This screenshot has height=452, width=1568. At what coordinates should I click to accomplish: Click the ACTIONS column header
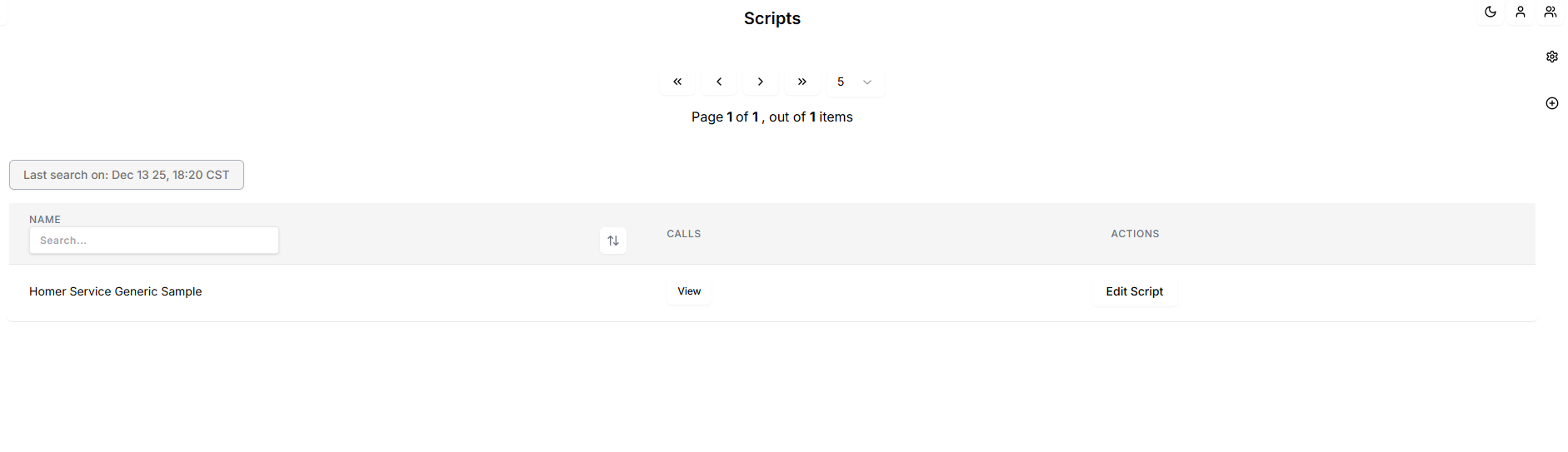[x=1135, y=234]
